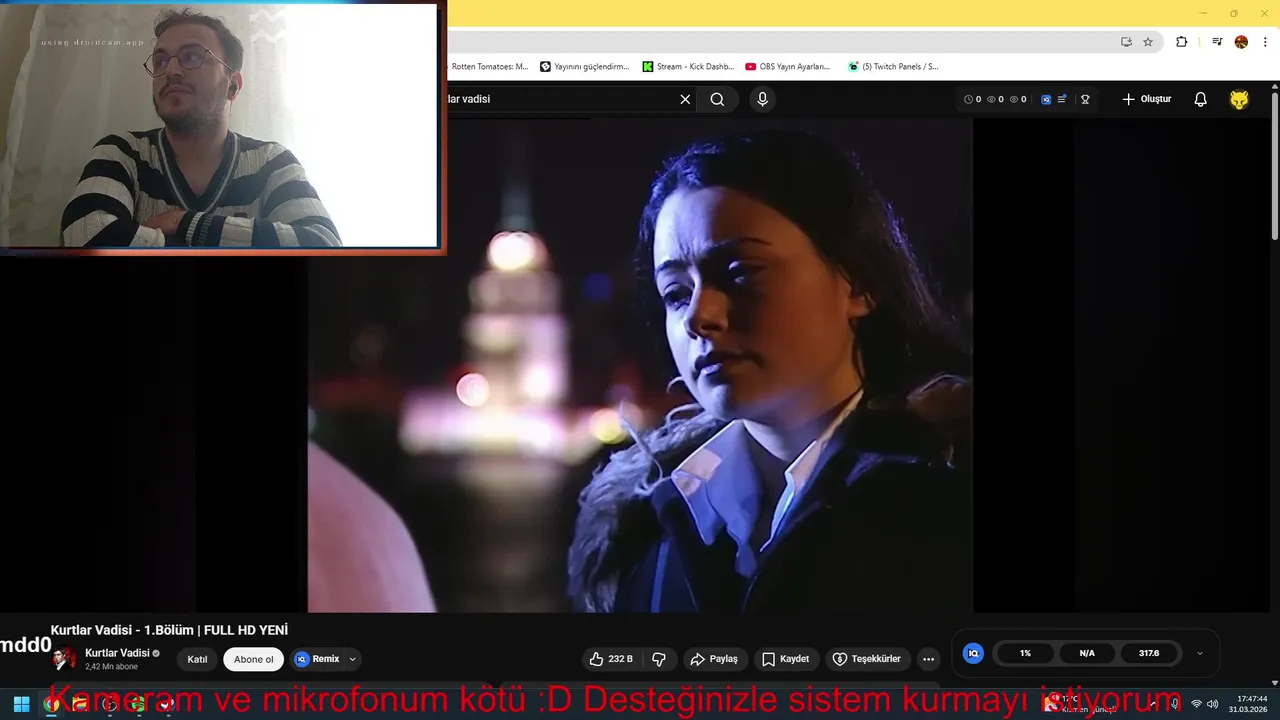Open OBS Yayın Ayarları bookmark
Image resolution: width=1280 pixels, height=720 pixels.
point(788,67)
